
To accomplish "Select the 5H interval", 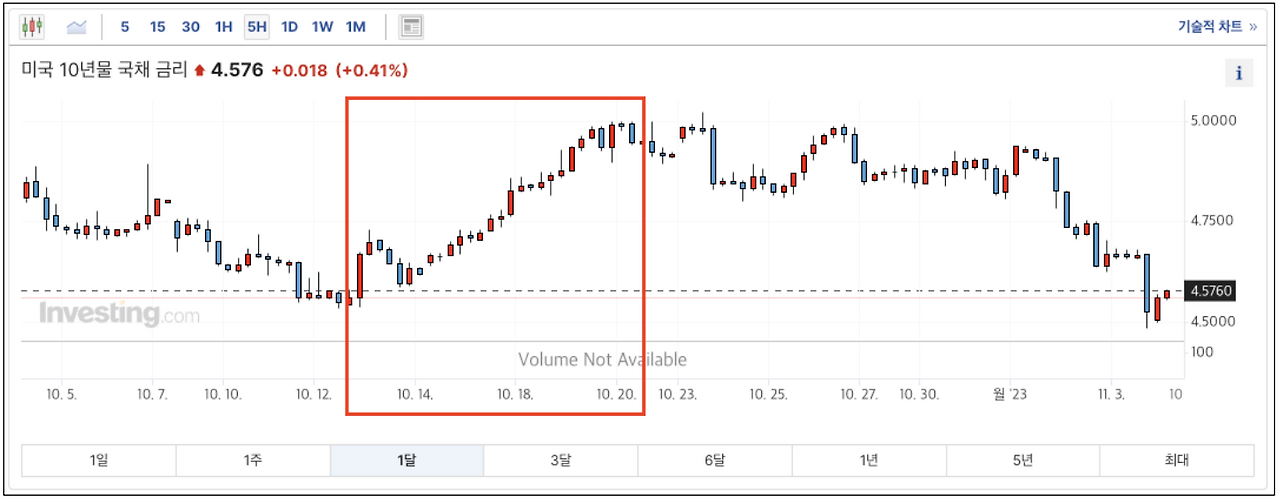I will pyautogui.click(x=256, y=27).
